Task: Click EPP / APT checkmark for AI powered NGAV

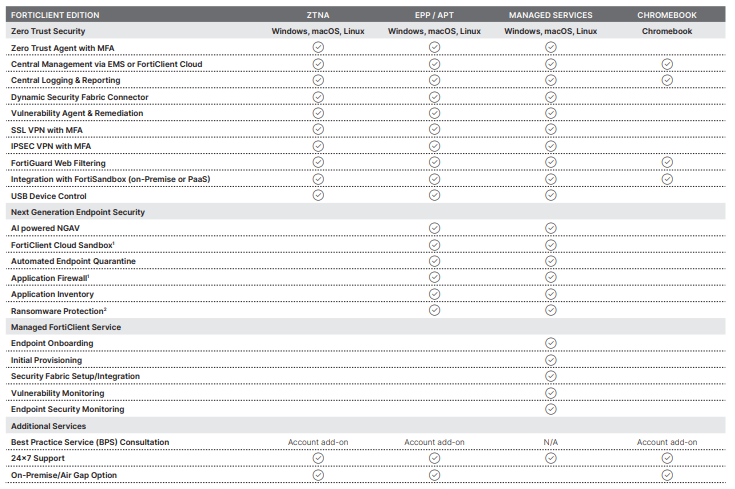Action: pos(435,228)
